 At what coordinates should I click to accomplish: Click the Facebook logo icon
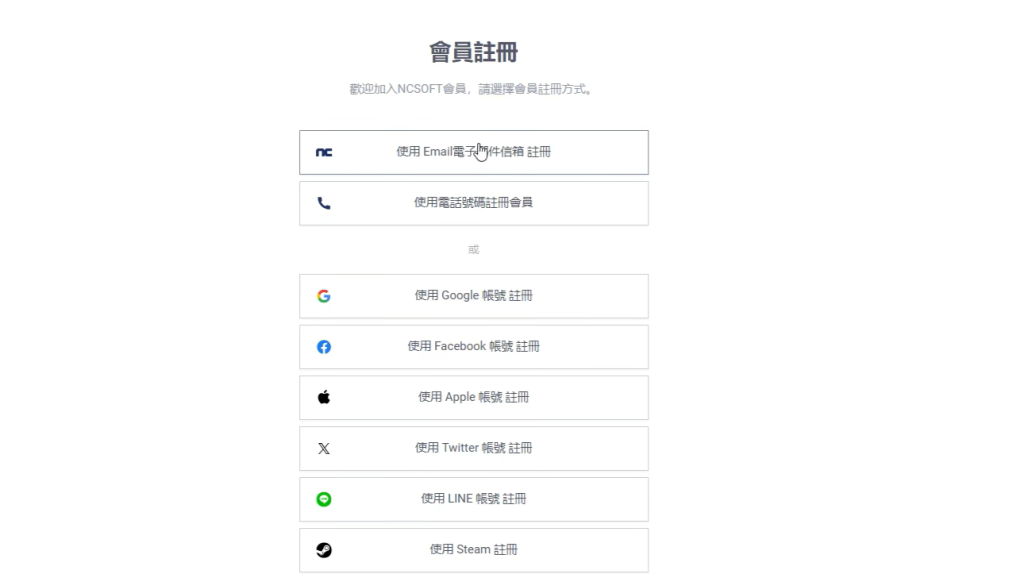tap(324, 347)
